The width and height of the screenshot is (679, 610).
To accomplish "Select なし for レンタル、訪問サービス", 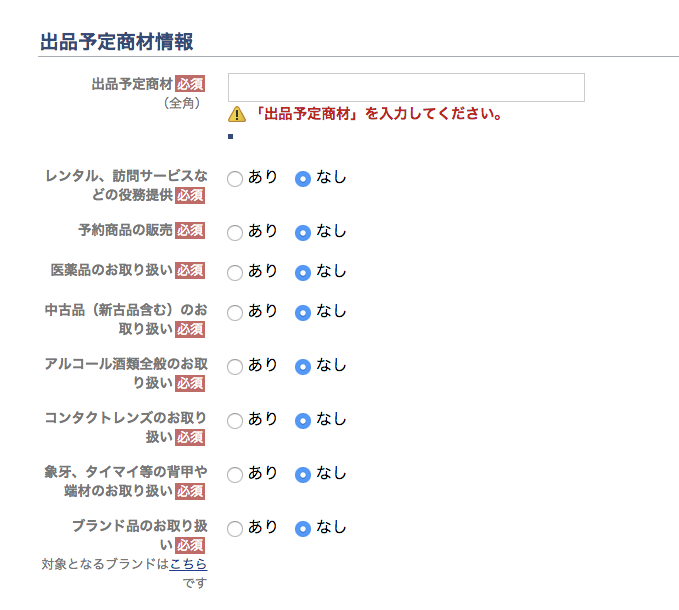I will (x=303, y=179).
